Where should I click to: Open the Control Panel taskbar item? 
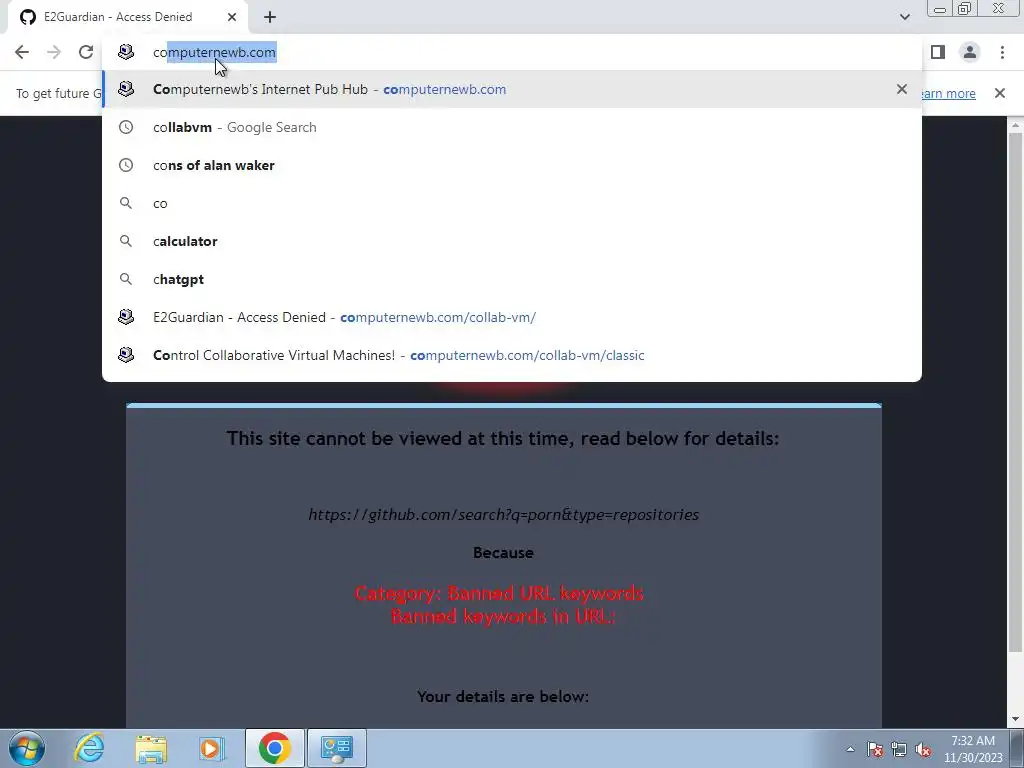click(336, 748)
